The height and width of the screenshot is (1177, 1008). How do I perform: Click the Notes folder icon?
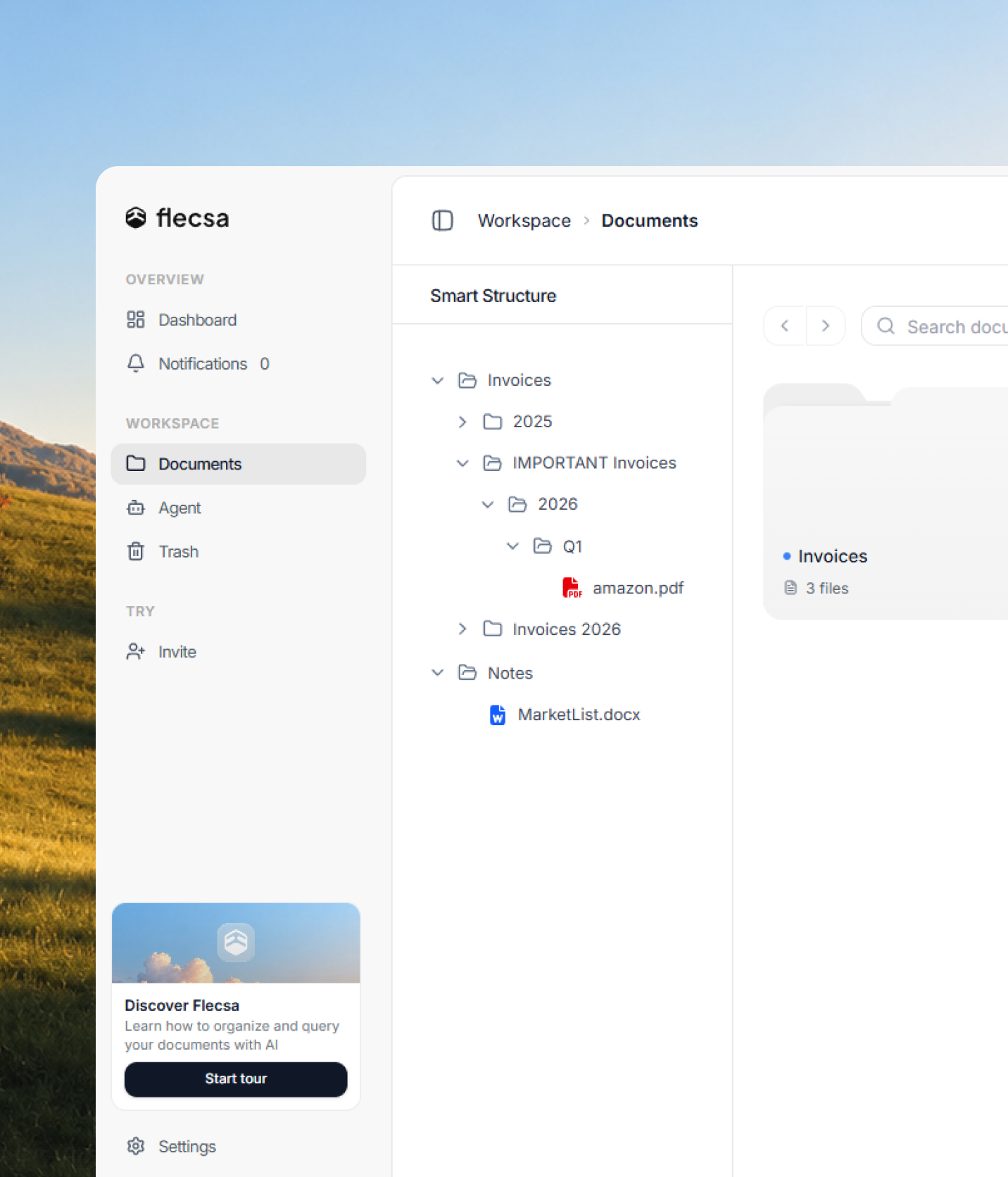pyautogui.click(x=467, y=673)
